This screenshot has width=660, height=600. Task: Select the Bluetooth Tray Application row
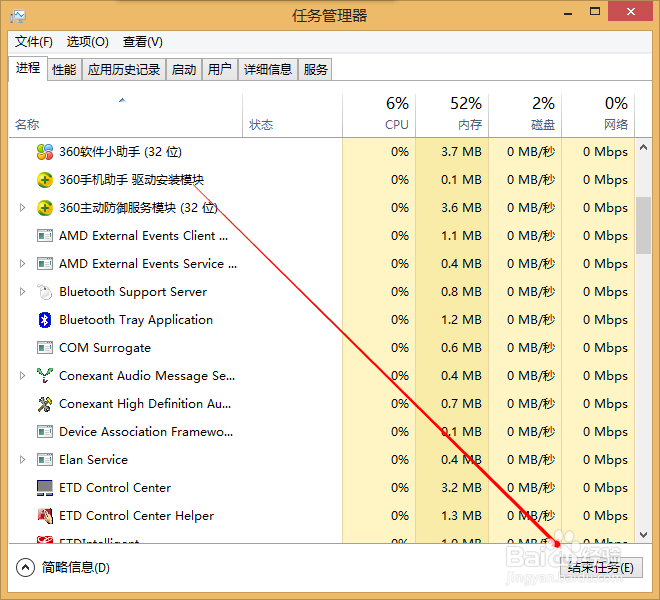(x=322, y=320)
